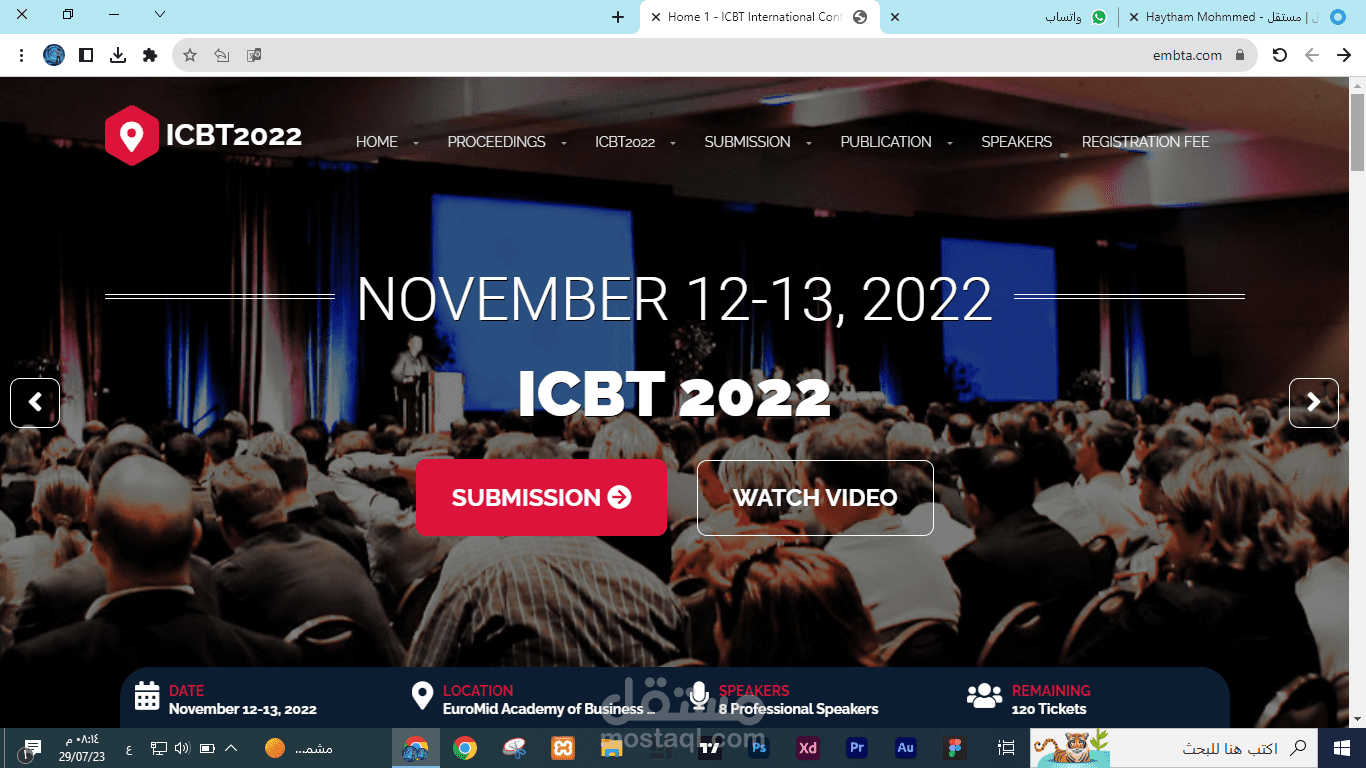Viewport: 1366px width, 768px height.
Task: Expand the PROCEEDINGS navigation menu
Action: point(507,142)
